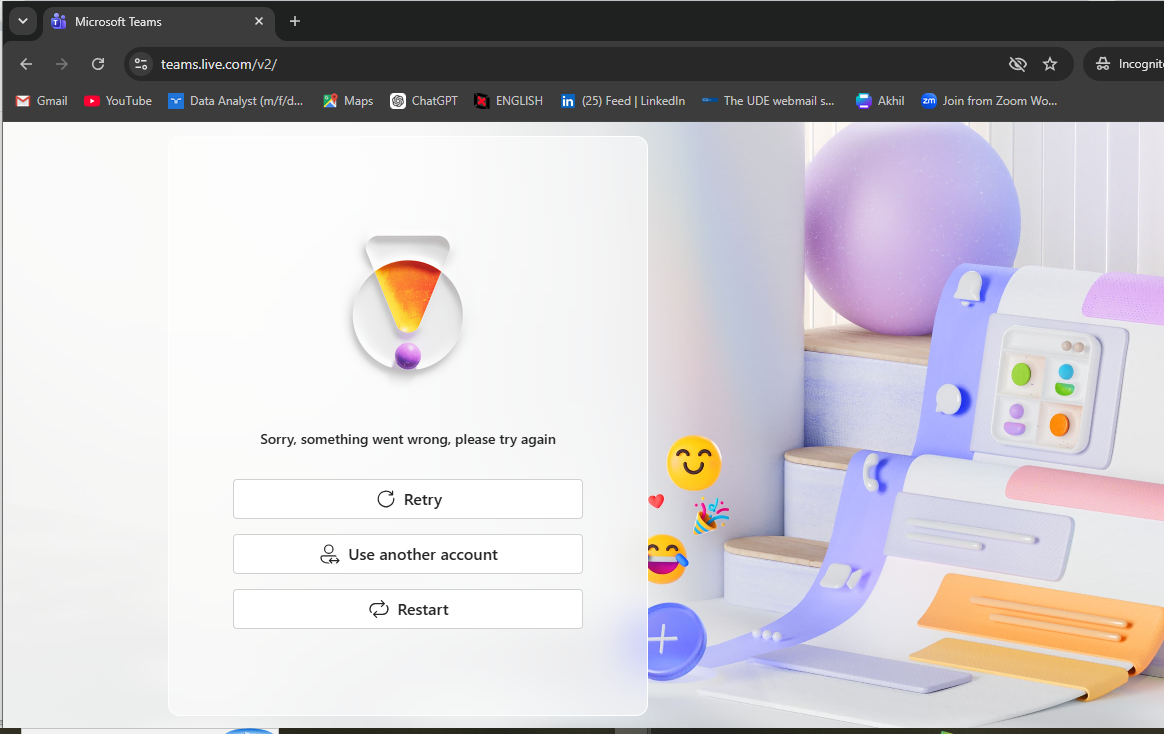Open the Join from Zoom bookmark

coord(990,101)
